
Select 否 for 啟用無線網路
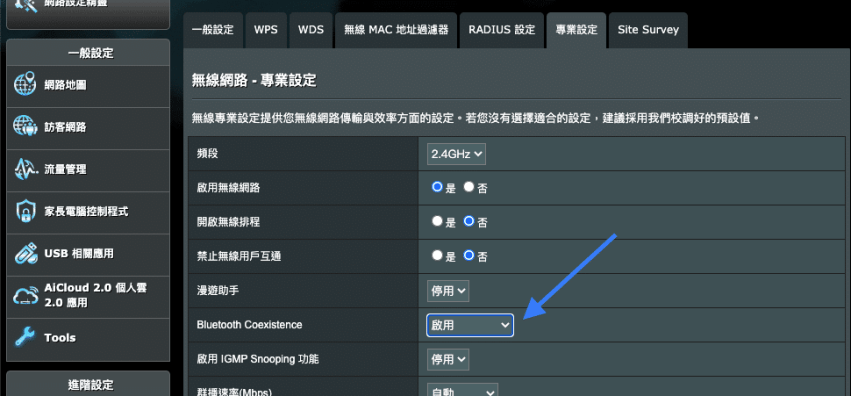(x=469, y=187)
